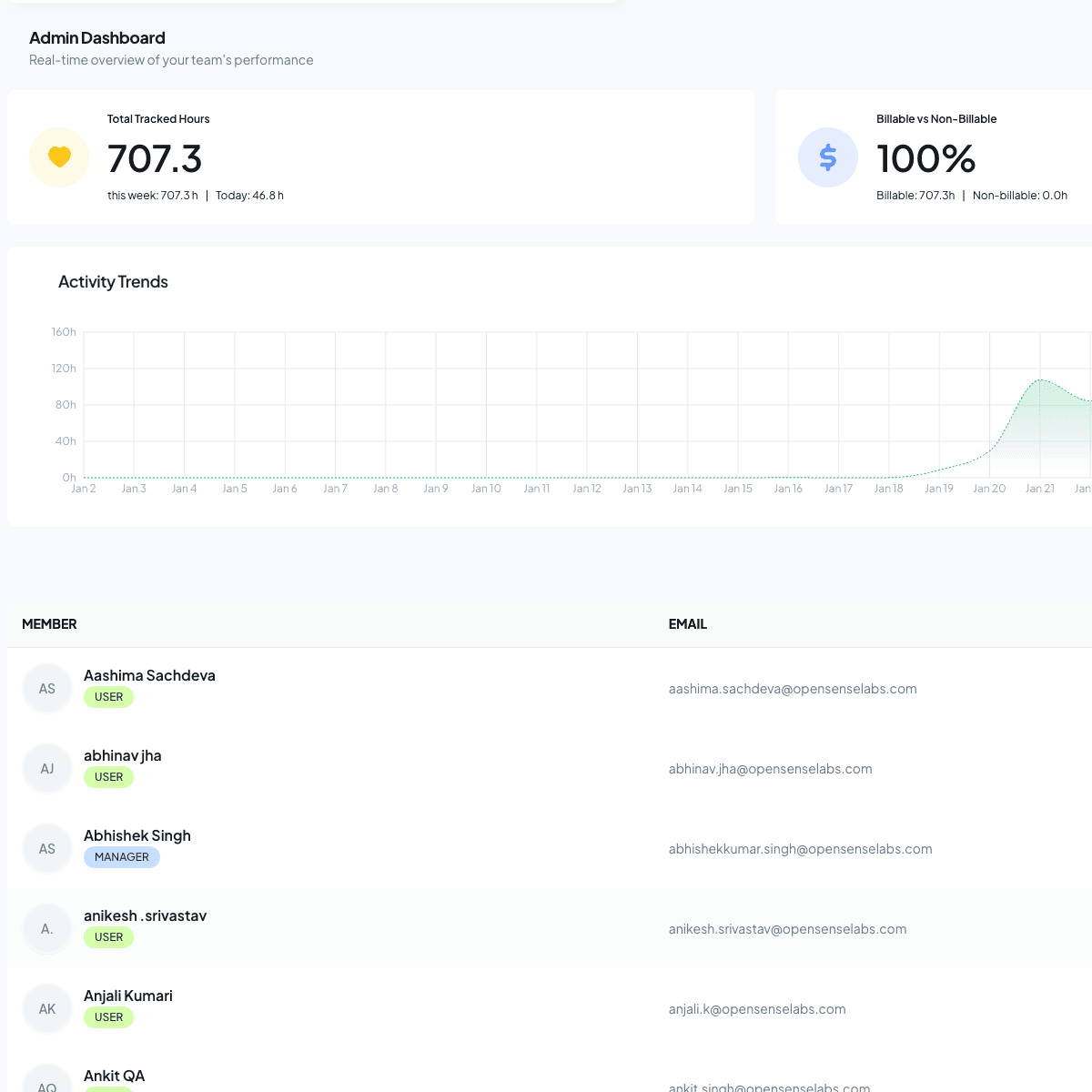
Task: Open Anjali Kumari's member name
Action: [x=128, y=996]
